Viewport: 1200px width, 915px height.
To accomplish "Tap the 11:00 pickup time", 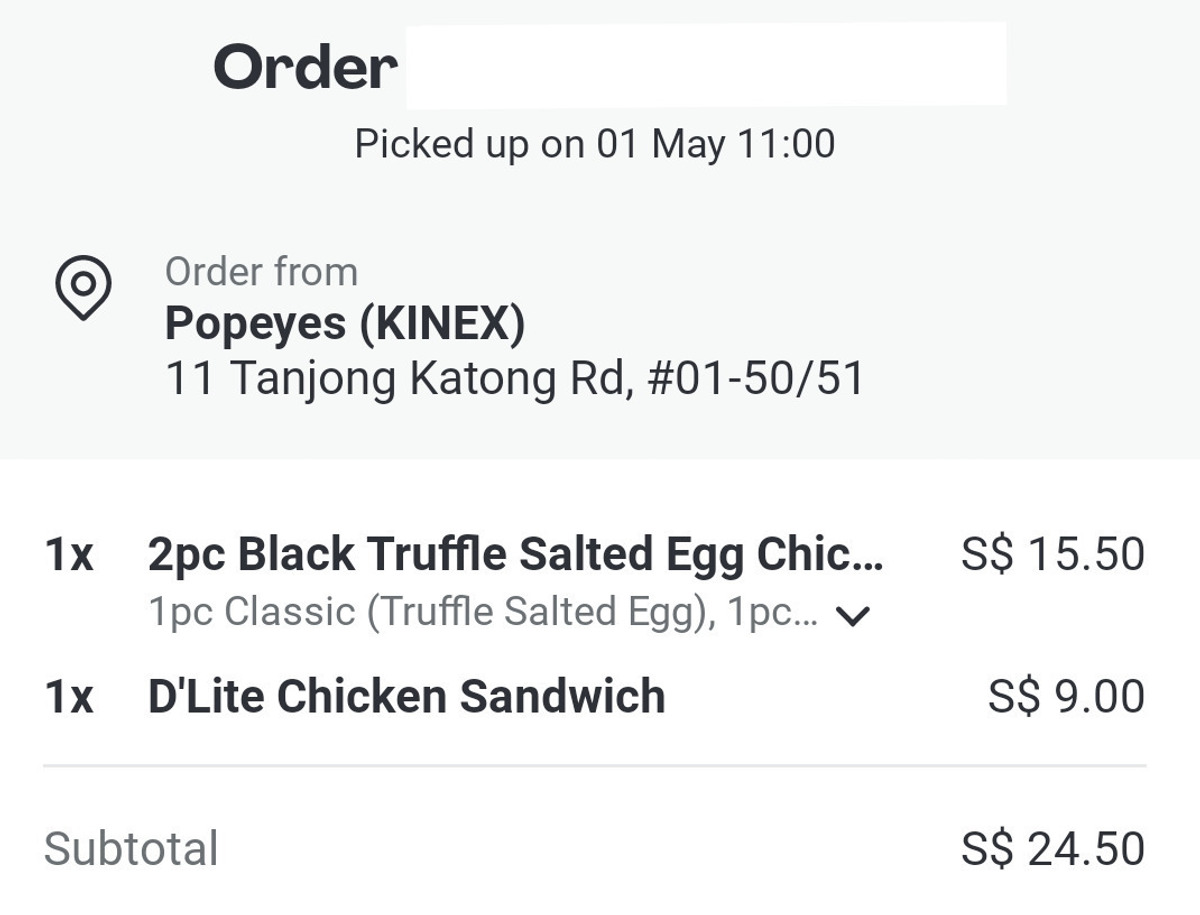I will tap(786, 144).
